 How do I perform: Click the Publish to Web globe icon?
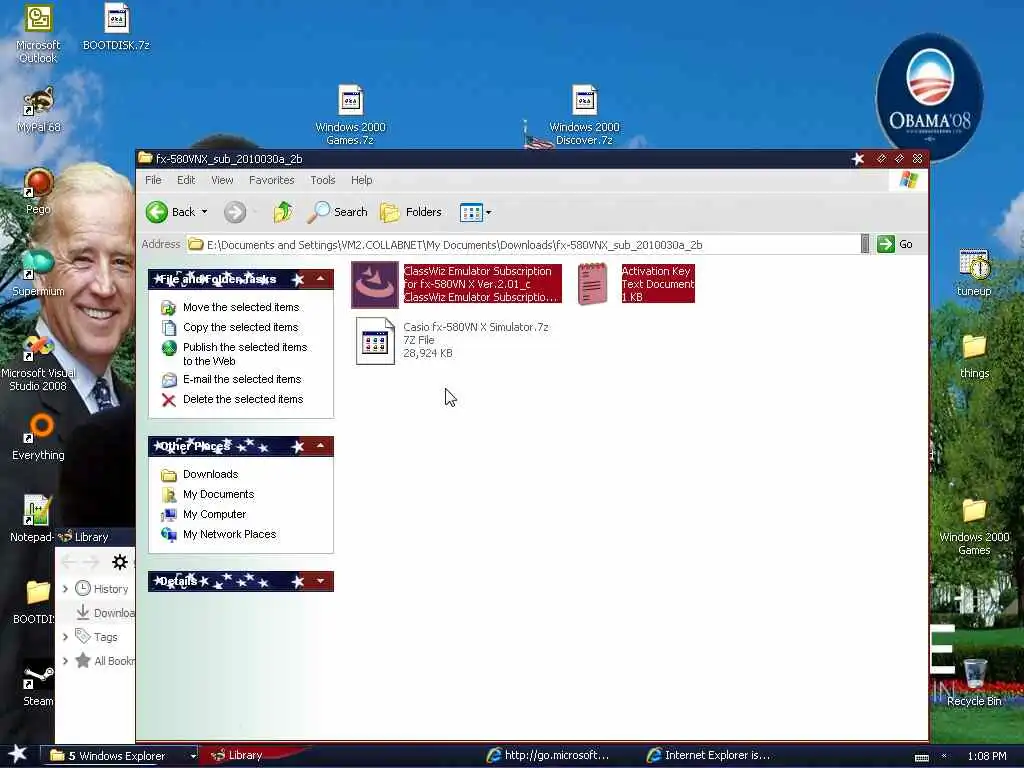click(168, 347)
